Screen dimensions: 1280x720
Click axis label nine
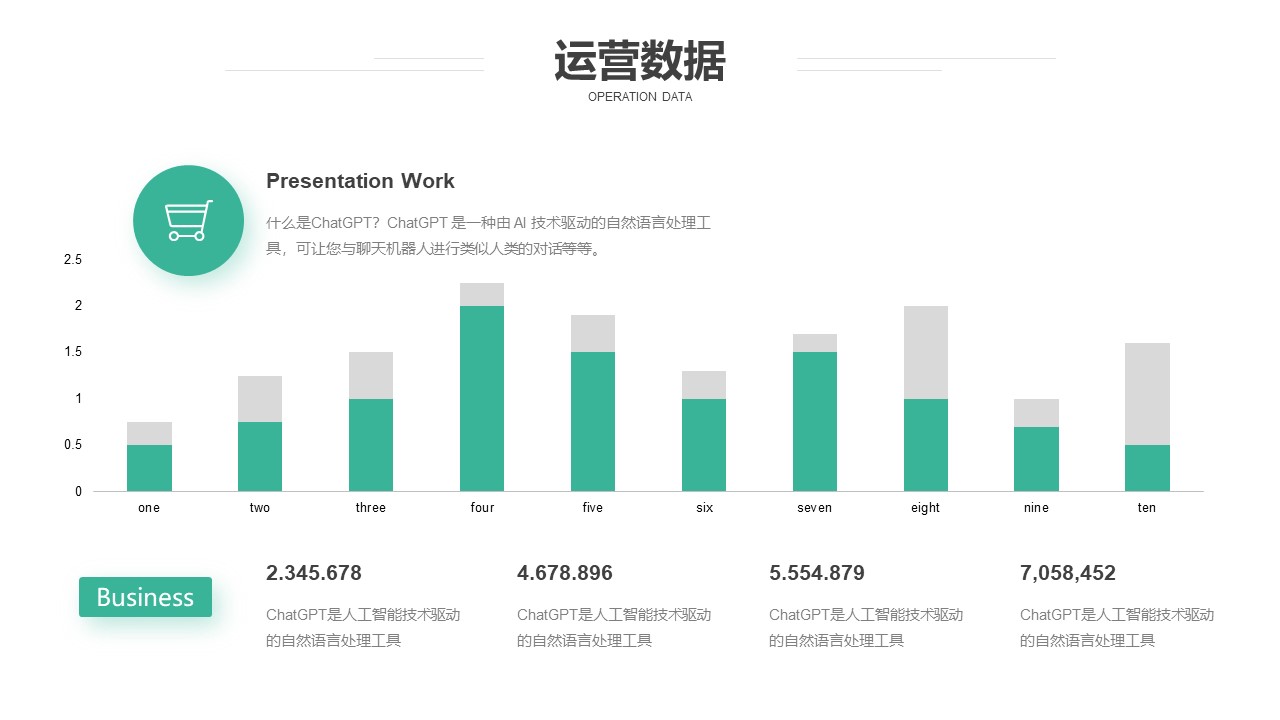[x=1037, y=508]
